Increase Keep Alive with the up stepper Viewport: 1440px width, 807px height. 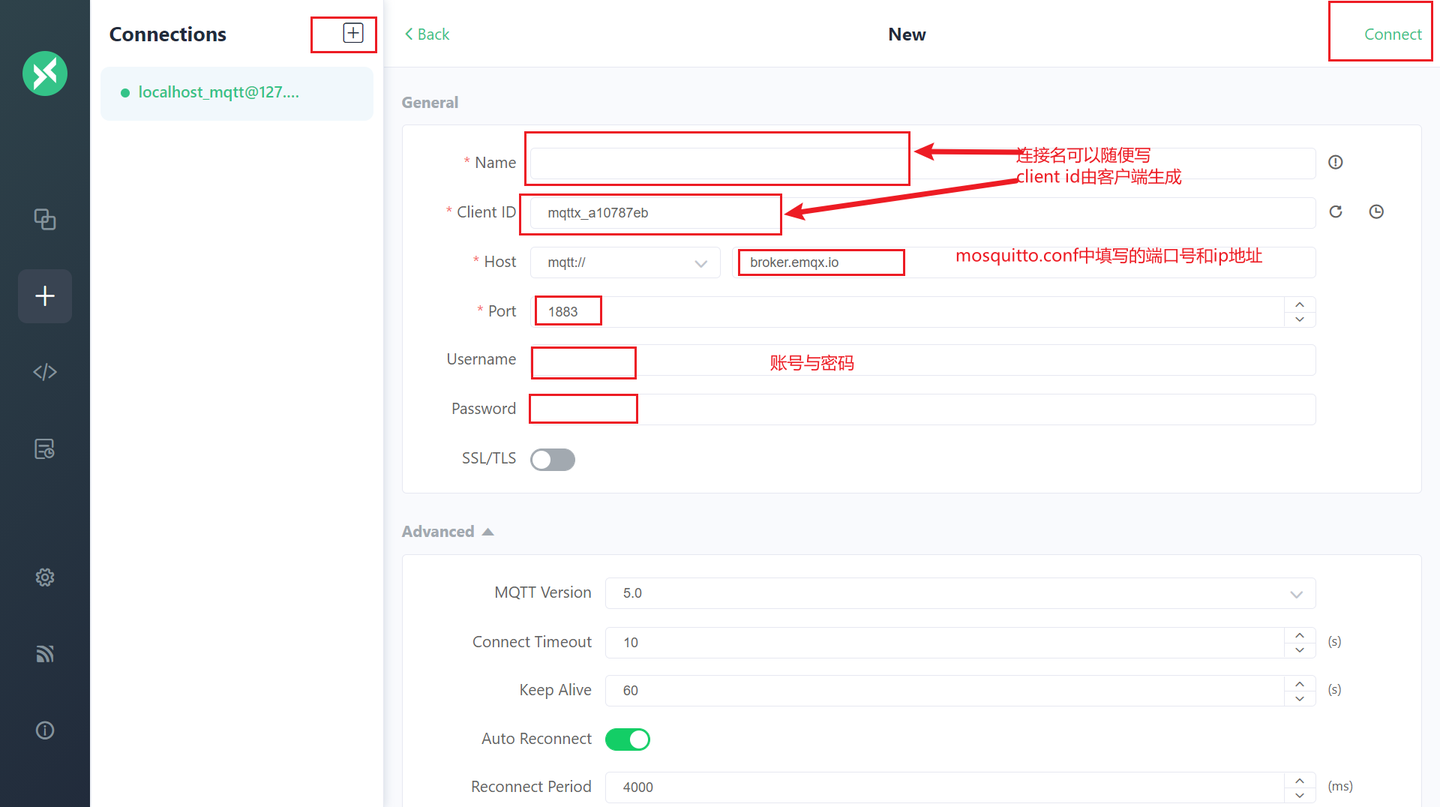pyautogui.click(x=1299, y=684)
